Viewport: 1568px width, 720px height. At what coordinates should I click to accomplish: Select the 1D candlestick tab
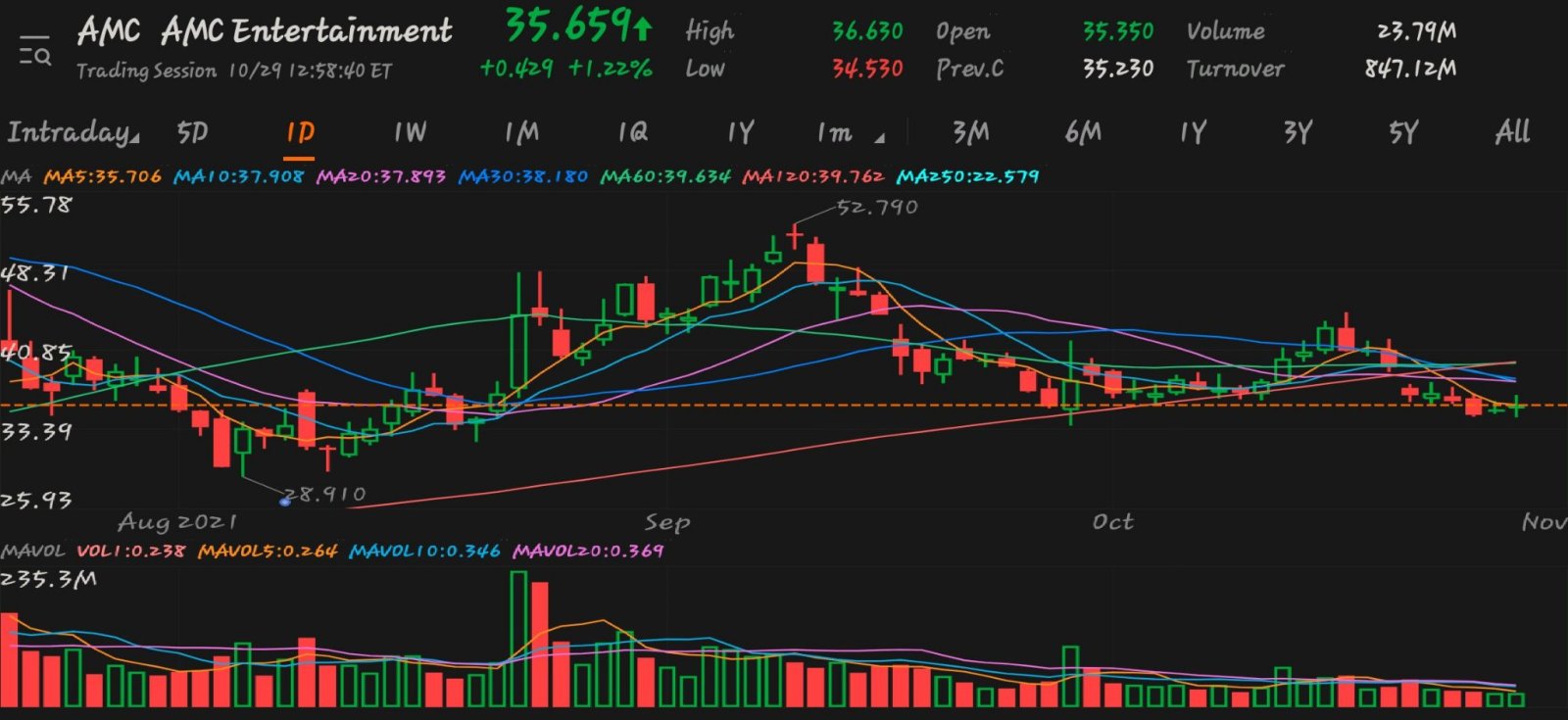[x=300, y=131]
